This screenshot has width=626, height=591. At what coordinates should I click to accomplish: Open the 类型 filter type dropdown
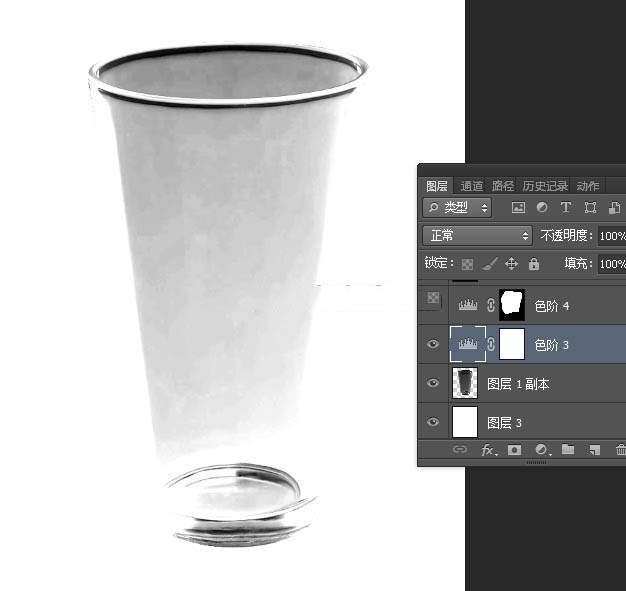(458, 208)
